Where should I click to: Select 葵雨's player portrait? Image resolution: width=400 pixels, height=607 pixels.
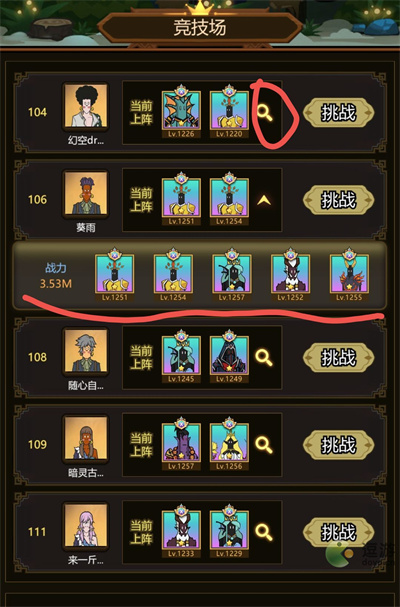tap(86, 194)
